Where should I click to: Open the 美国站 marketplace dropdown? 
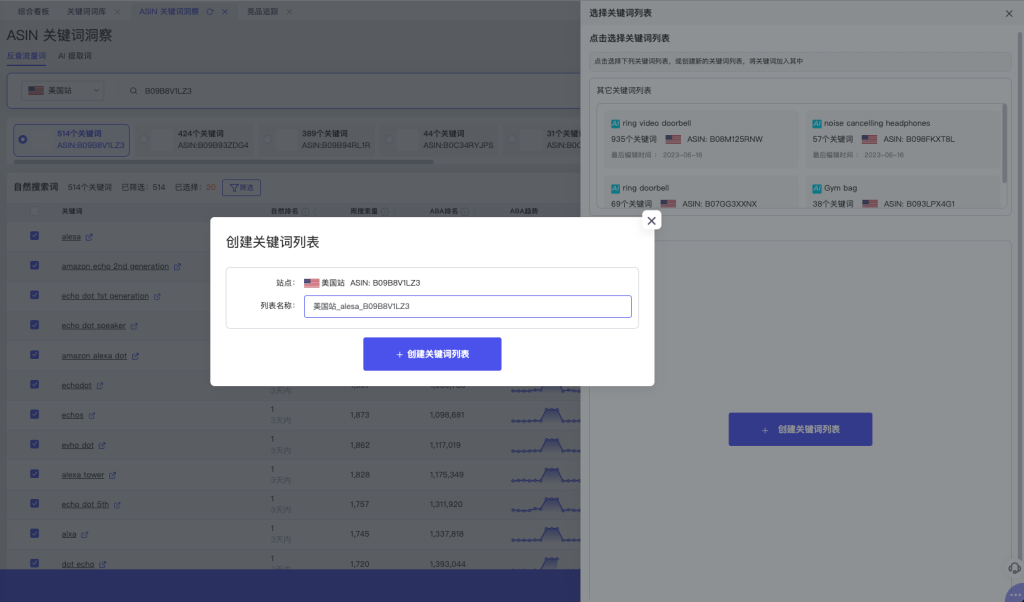(63, 91)
